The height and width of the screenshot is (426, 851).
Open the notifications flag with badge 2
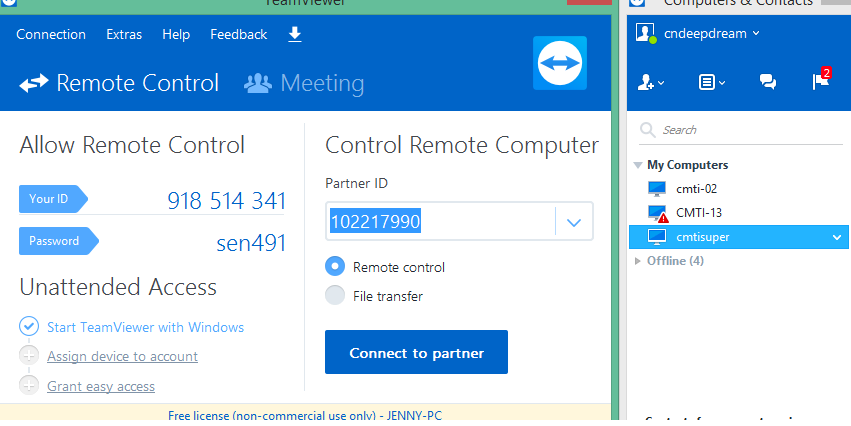(821, 80)
